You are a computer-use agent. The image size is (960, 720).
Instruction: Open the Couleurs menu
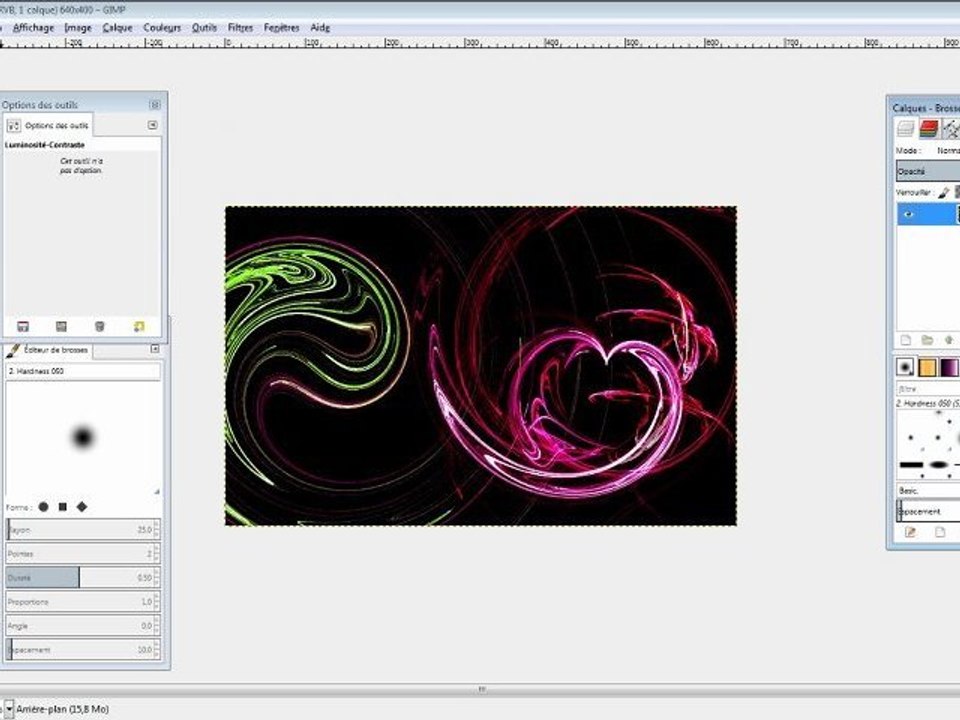162,28
